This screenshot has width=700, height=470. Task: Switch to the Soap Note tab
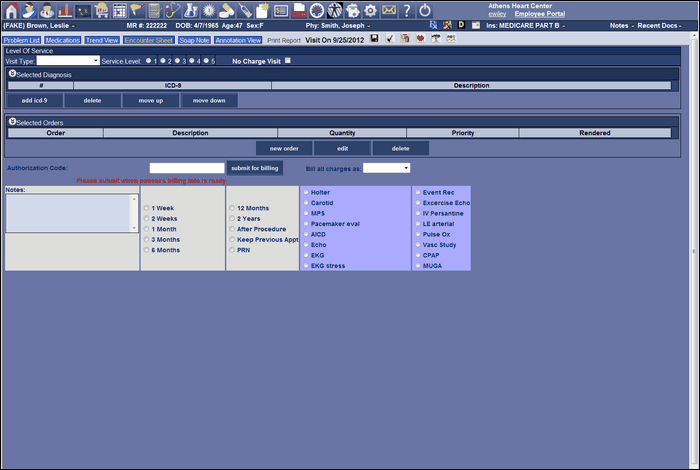[195, 40]
